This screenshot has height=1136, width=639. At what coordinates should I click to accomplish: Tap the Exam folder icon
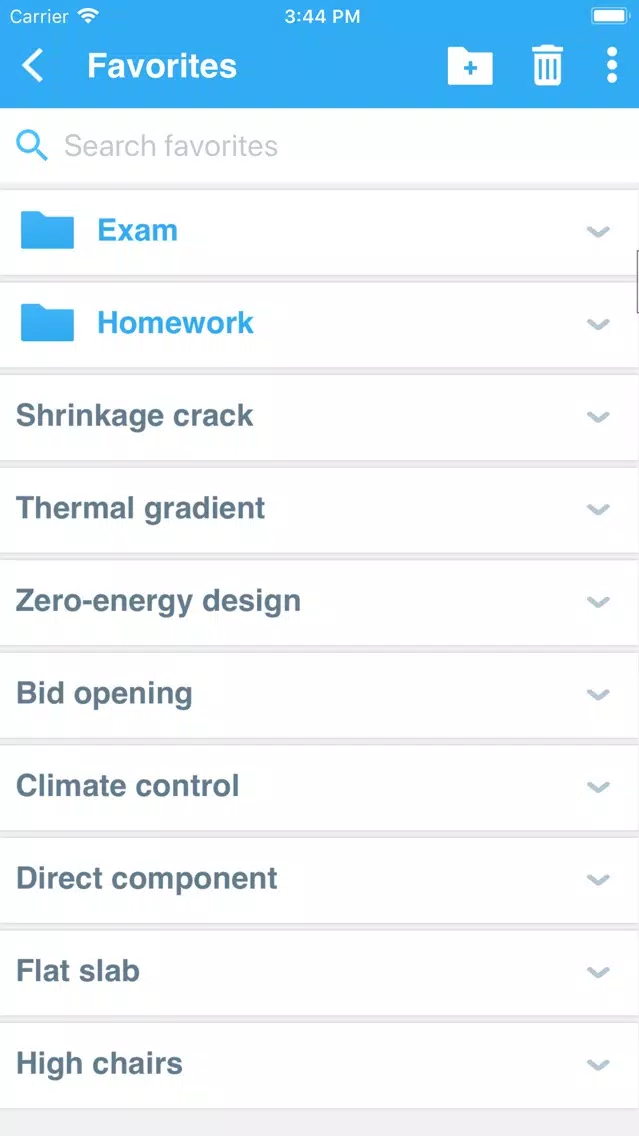[x=47, y=230]
